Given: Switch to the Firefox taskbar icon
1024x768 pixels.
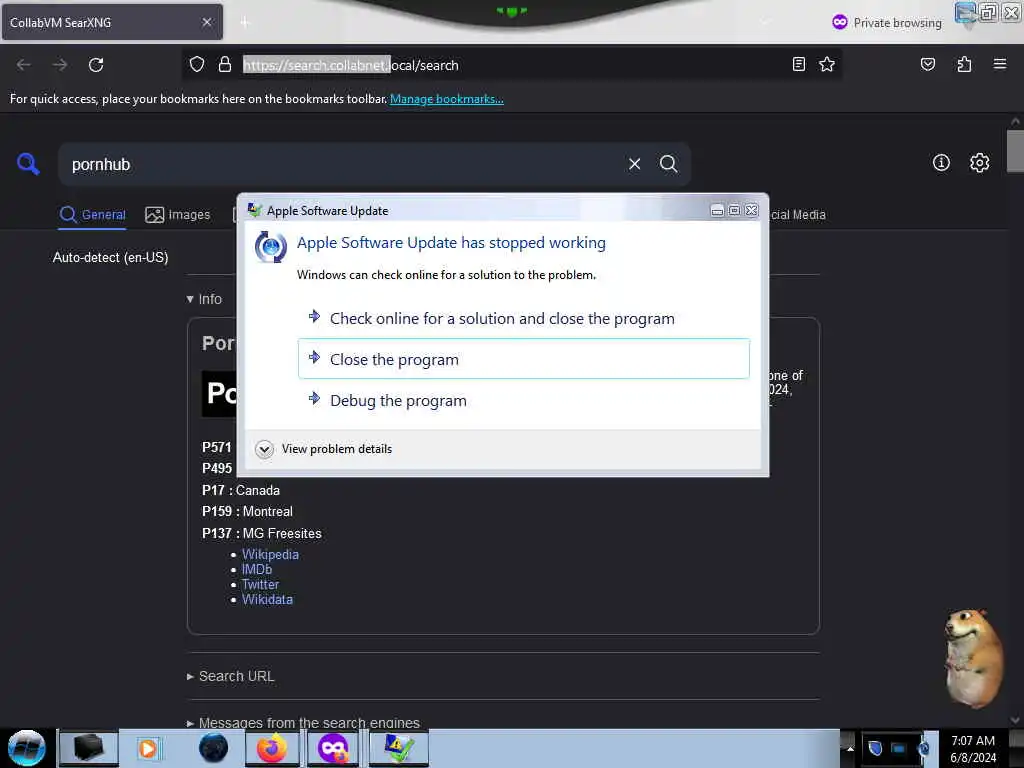Looking at the screenshot, I should click(272, 748).
